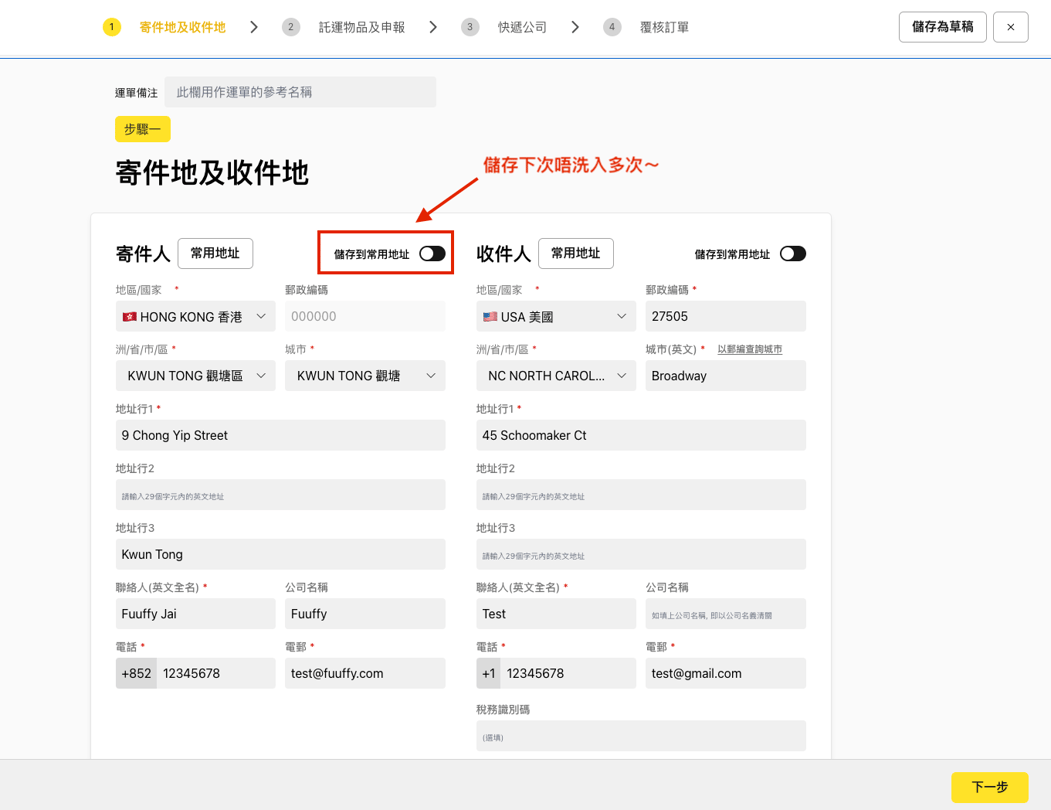Go to 託運物品及申報 step tab
This screenshot has height=810, width=1051.
(362, 27)
